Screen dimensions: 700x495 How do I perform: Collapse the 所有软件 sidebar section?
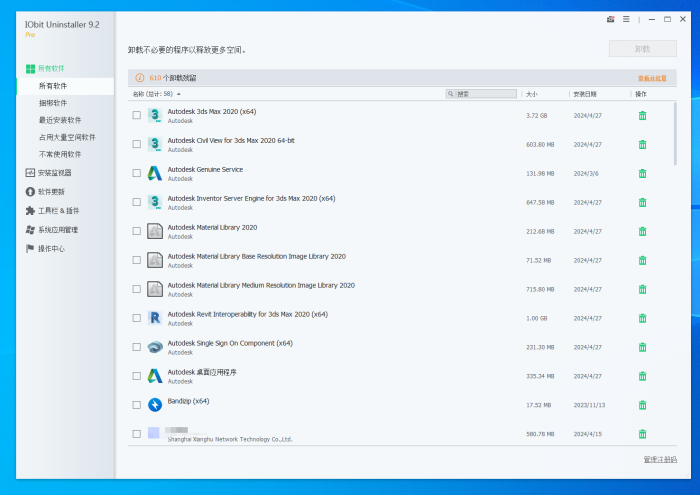pos(51,69)
